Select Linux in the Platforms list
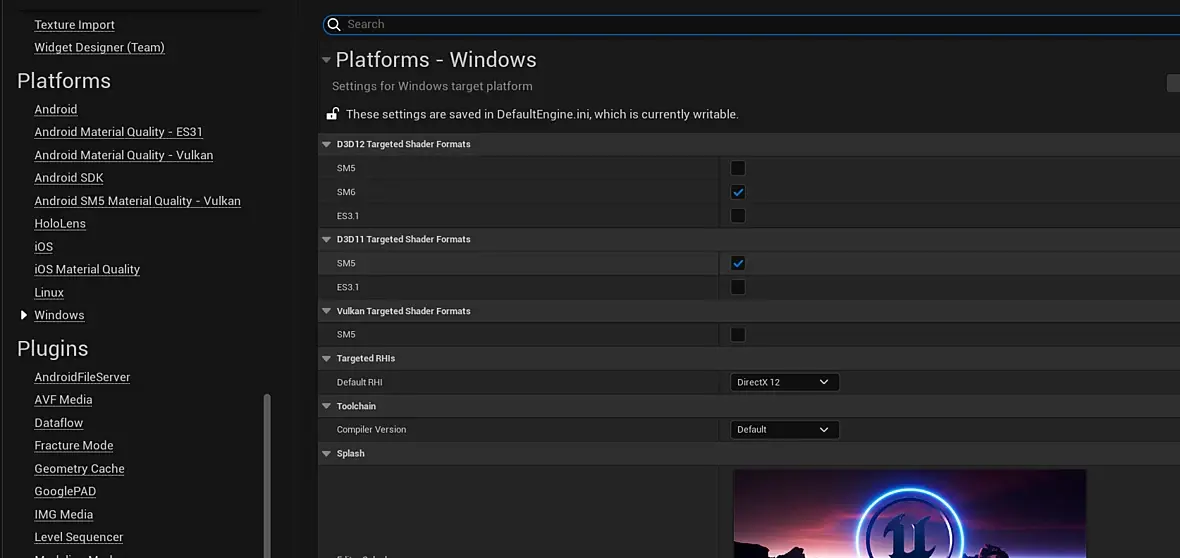Image resolution: width=1180 pixels, height=558 pixels. 49,292
